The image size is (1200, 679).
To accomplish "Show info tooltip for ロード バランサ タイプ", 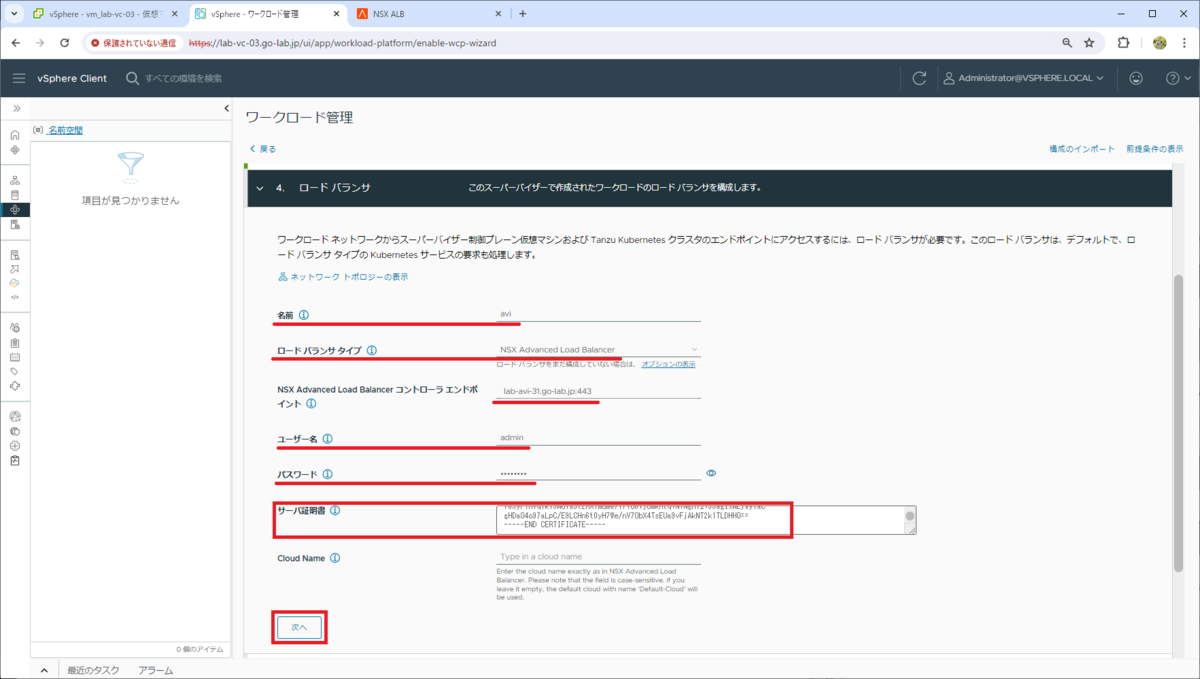I will click(x=372, y=350).
